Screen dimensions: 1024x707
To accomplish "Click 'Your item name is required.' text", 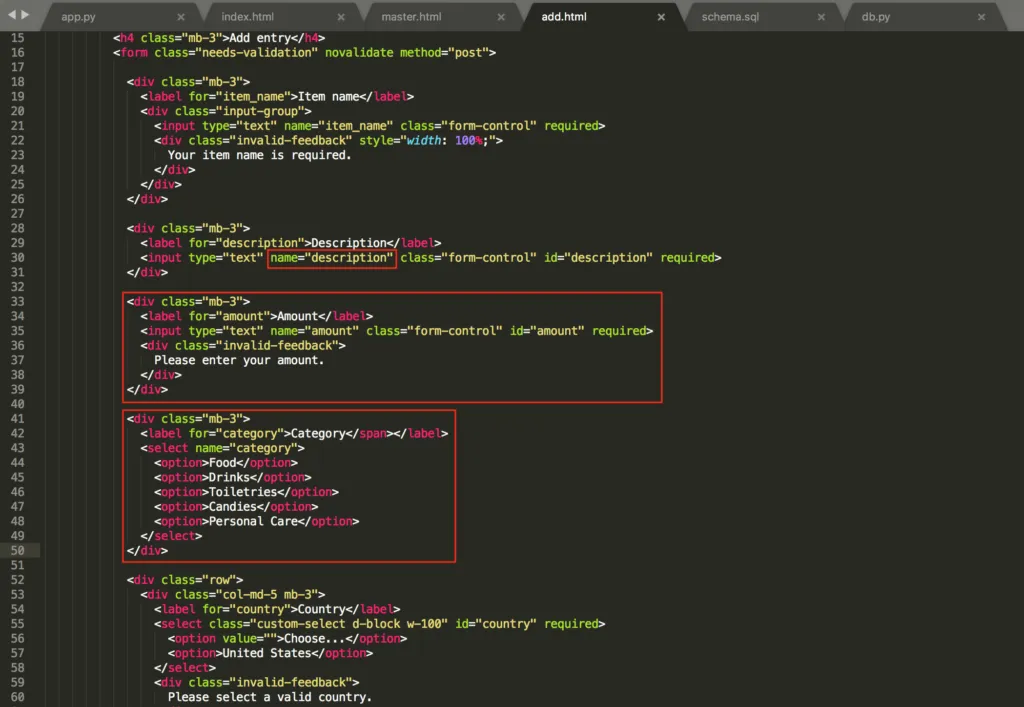I will coord(259,155).
